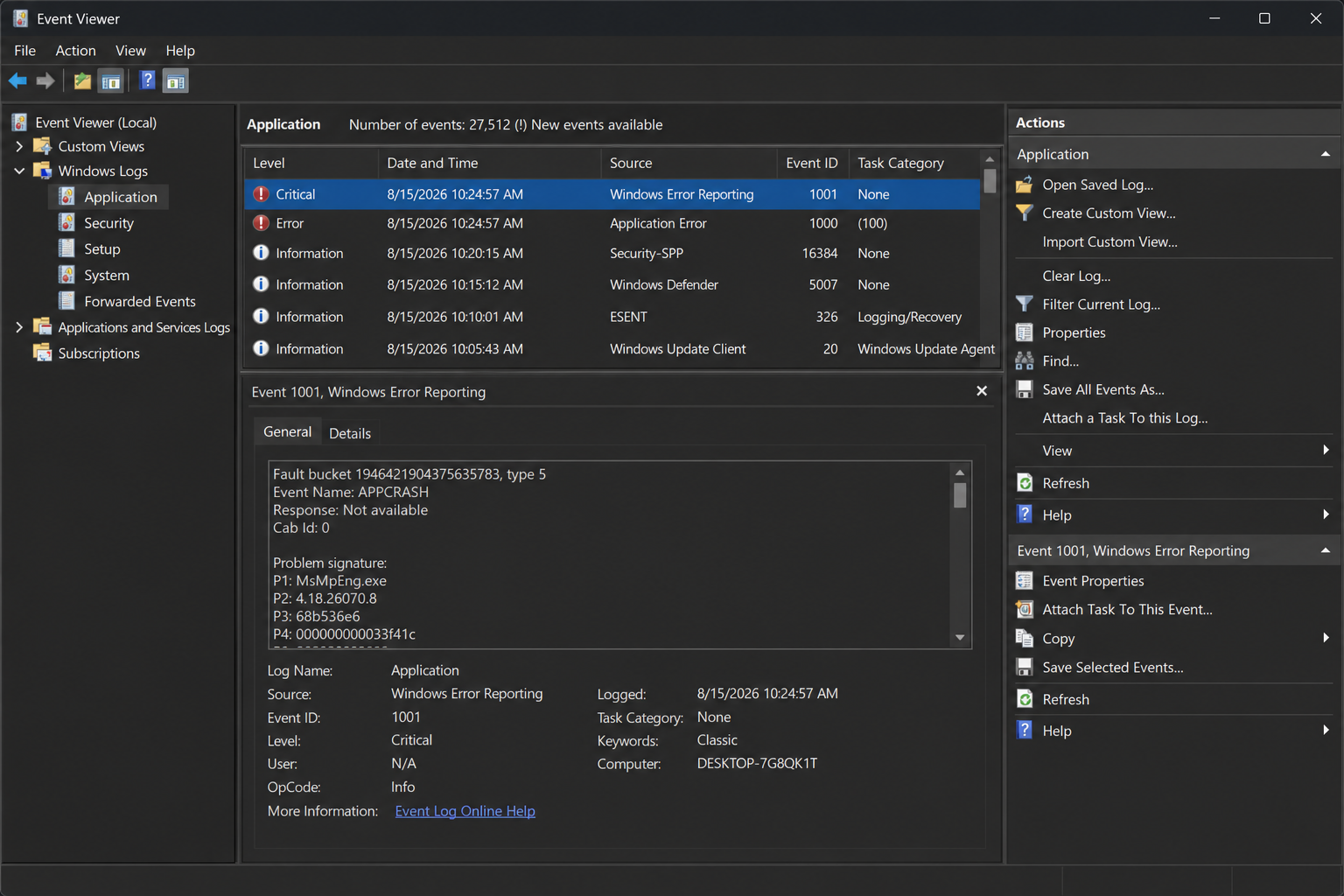Image resolution: width=1344 pixels, height=896 pixels.
Task: Select the General tab
Action: pos(287,432)
